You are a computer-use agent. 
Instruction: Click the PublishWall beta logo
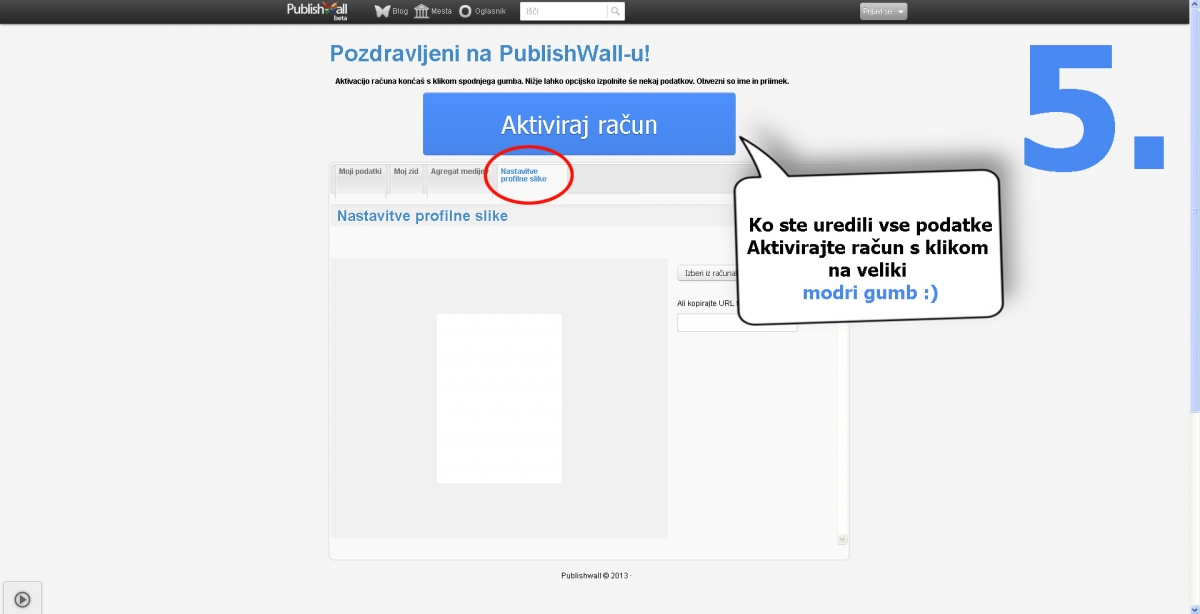point(317,10)
